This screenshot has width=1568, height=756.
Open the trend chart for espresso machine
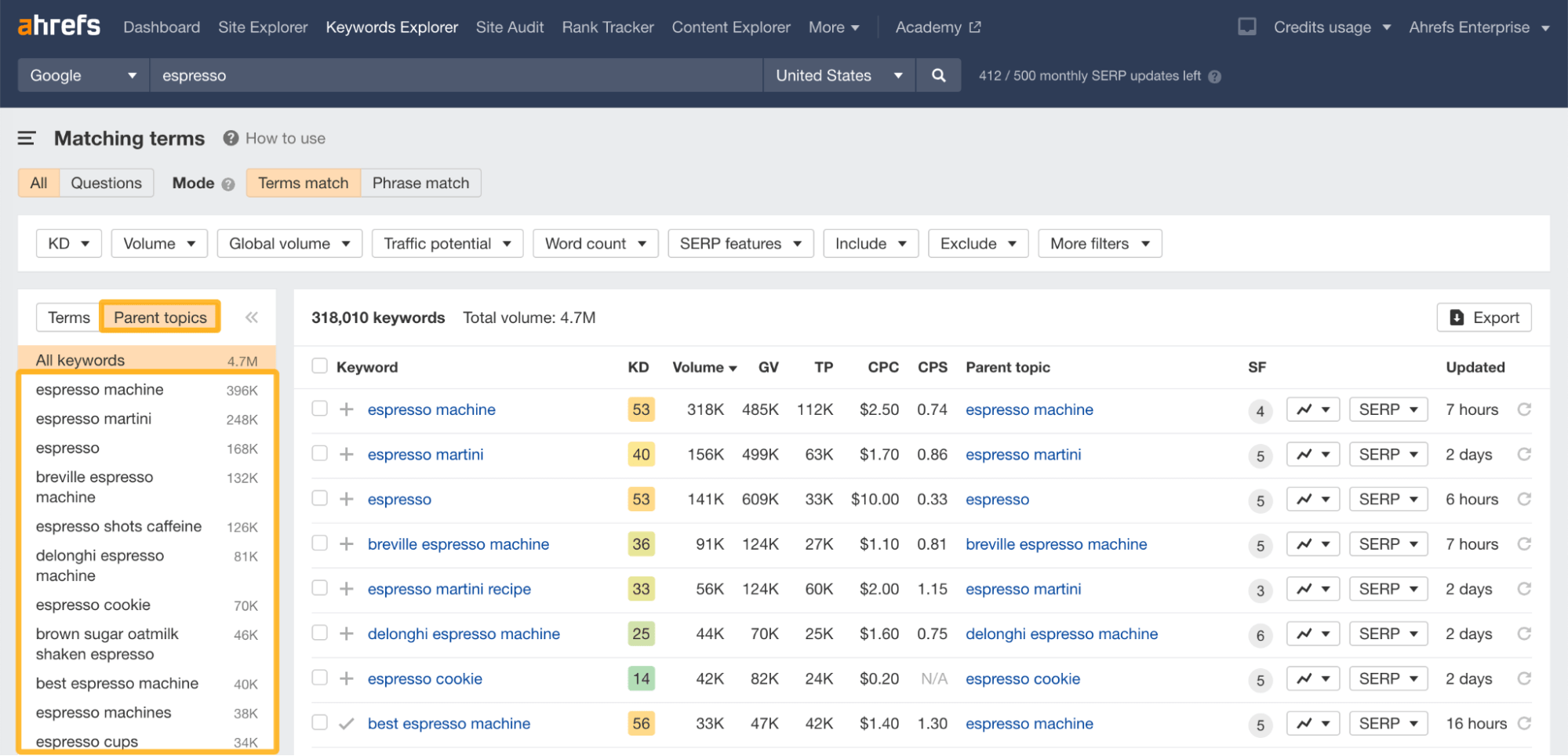pos(1312,409)
